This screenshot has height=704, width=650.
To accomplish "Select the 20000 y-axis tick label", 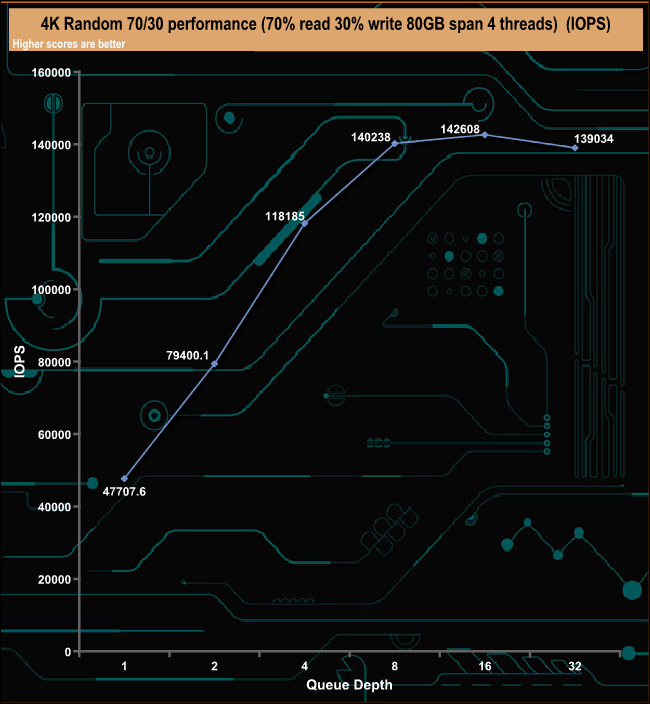I will pos(53,580).
